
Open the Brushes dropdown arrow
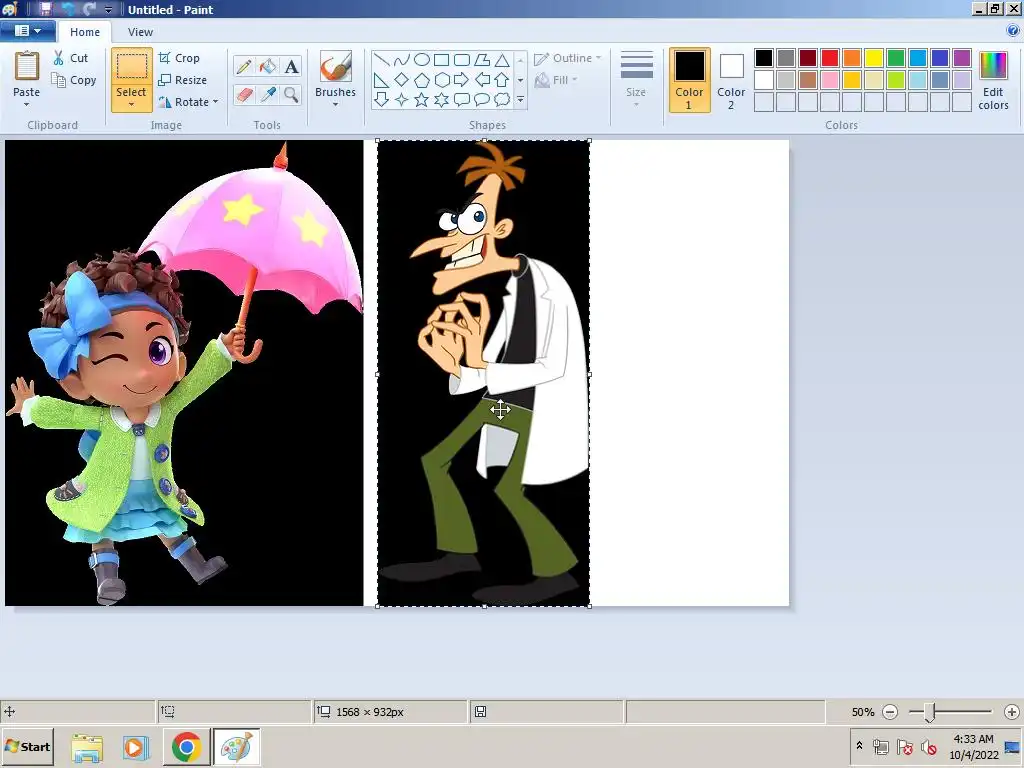click(335, 104)
